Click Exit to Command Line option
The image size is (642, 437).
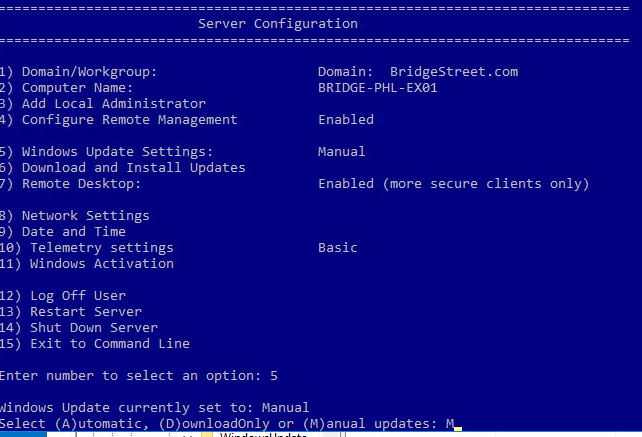pos(108,344)
